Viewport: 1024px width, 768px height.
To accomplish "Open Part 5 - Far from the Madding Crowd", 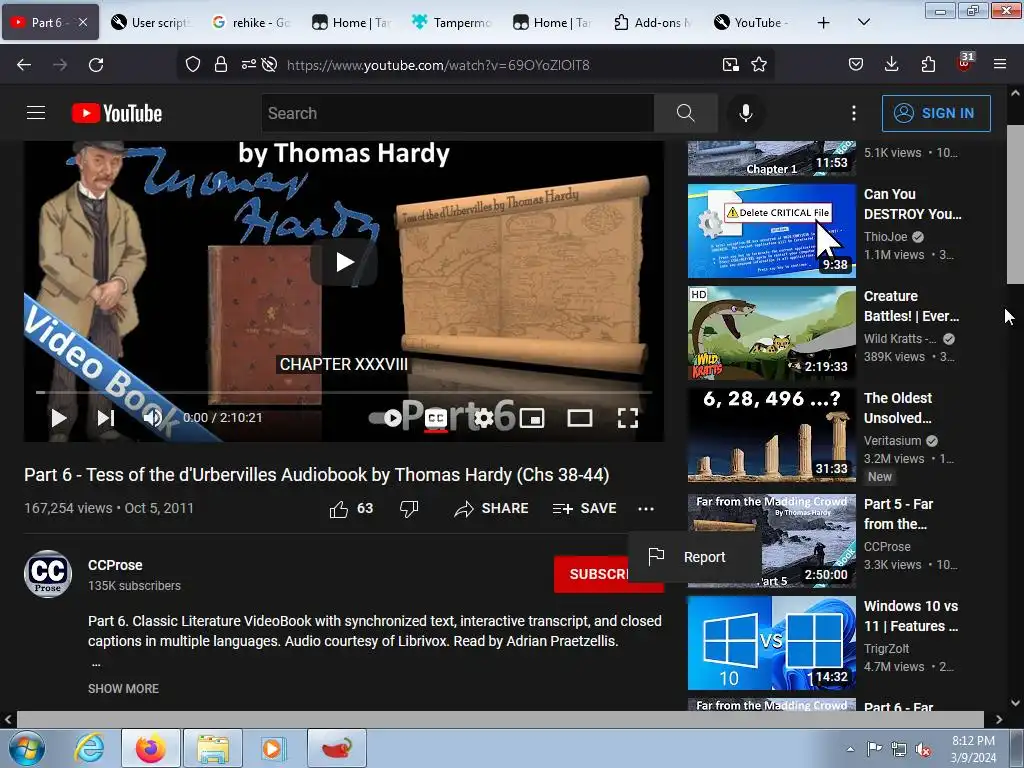I will click(899, 514).
